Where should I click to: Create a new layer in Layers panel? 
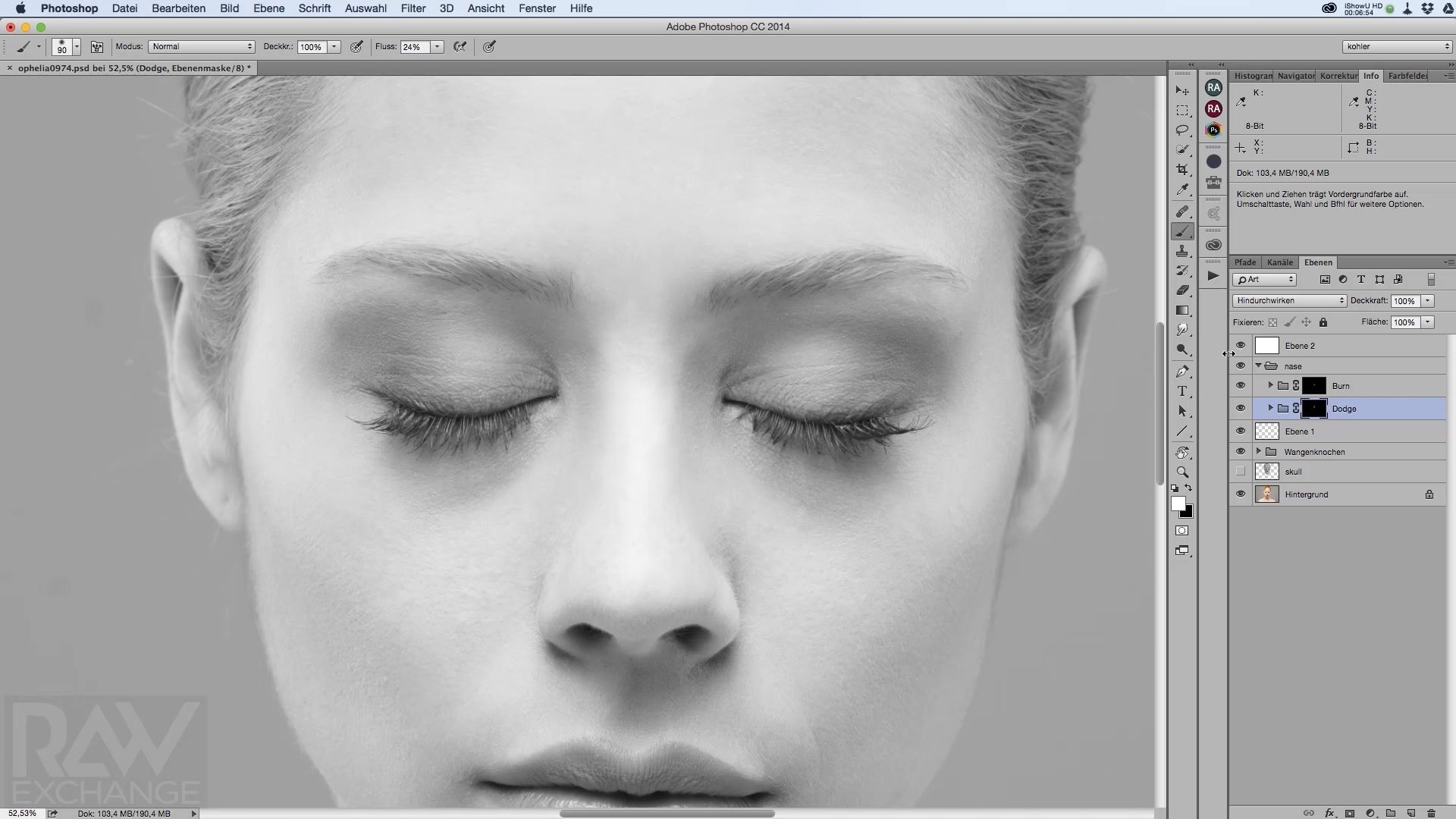pyautogui.click(x=1410, y=813)
